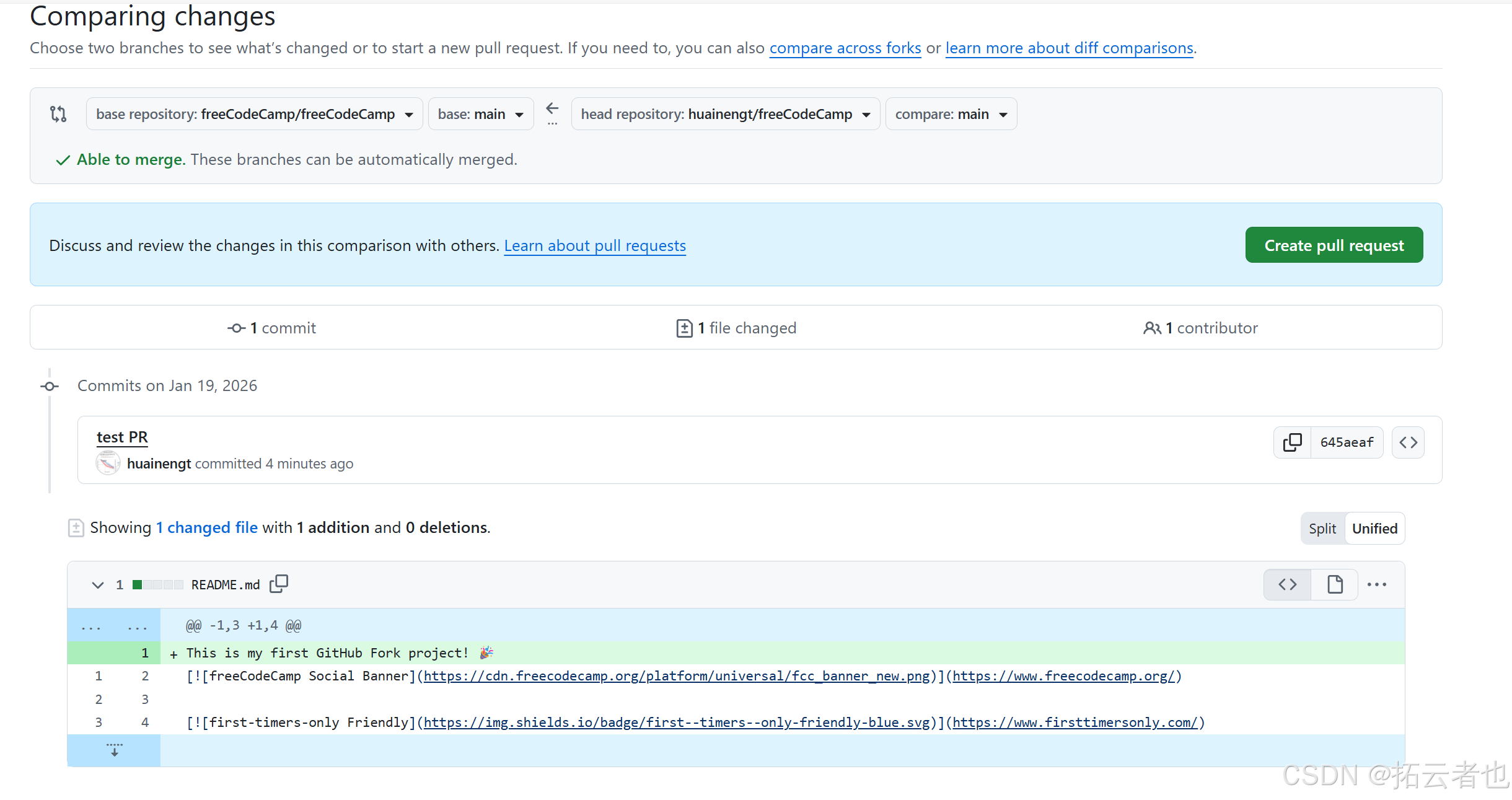Image resolution: width=1512 pixels, height=800 pixels.
Task: Click the Create pull request button
Action: point(1334,245)
